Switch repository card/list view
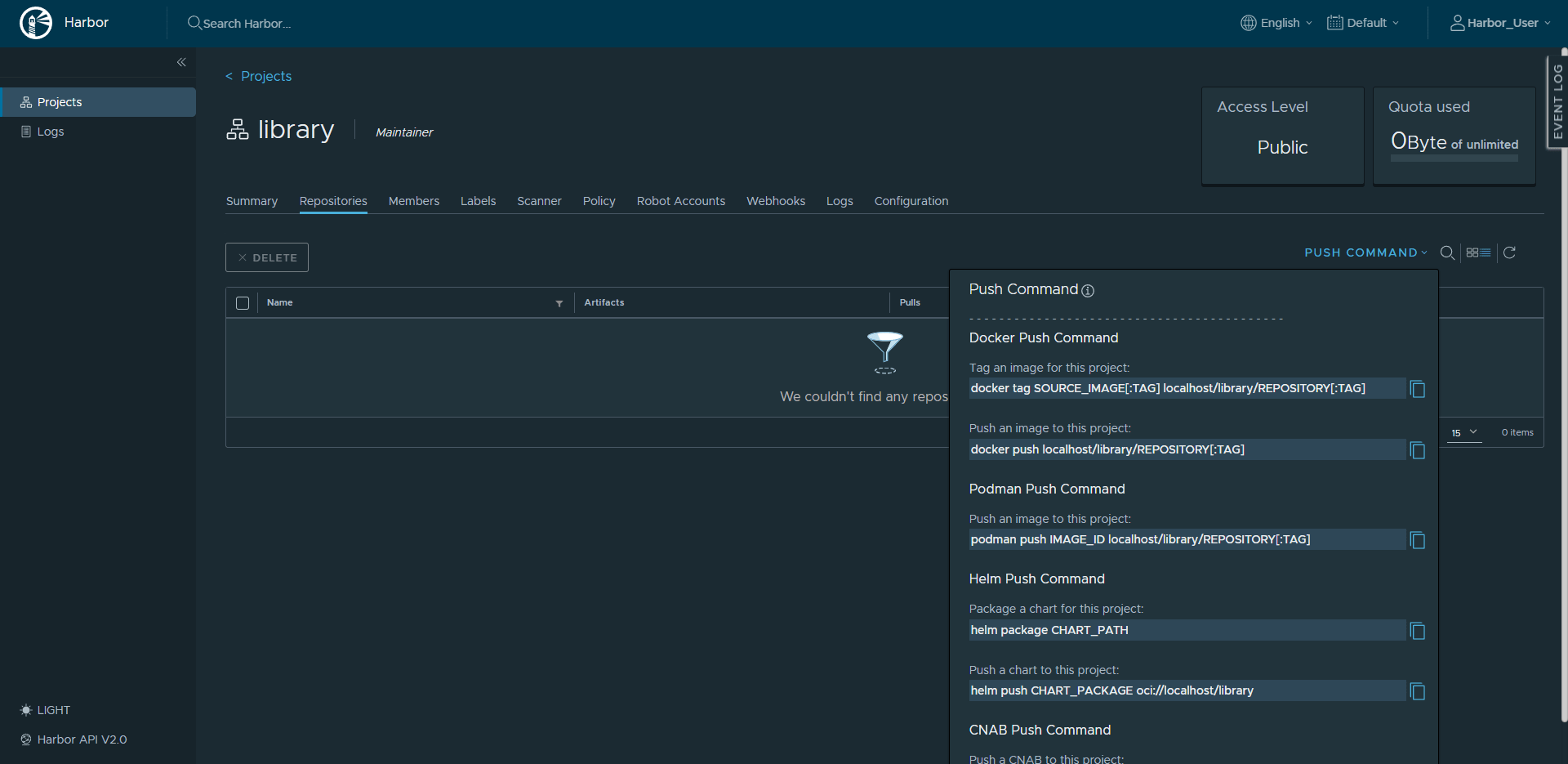 click(1479, 252)
